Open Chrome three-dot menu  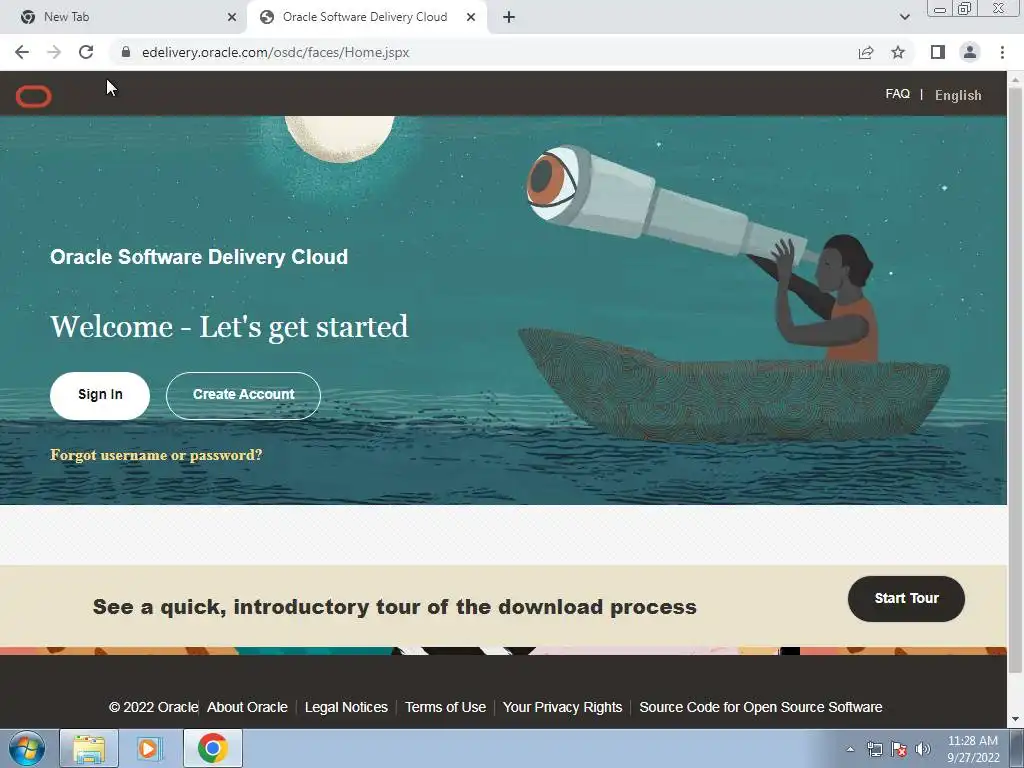point(1002,52)
